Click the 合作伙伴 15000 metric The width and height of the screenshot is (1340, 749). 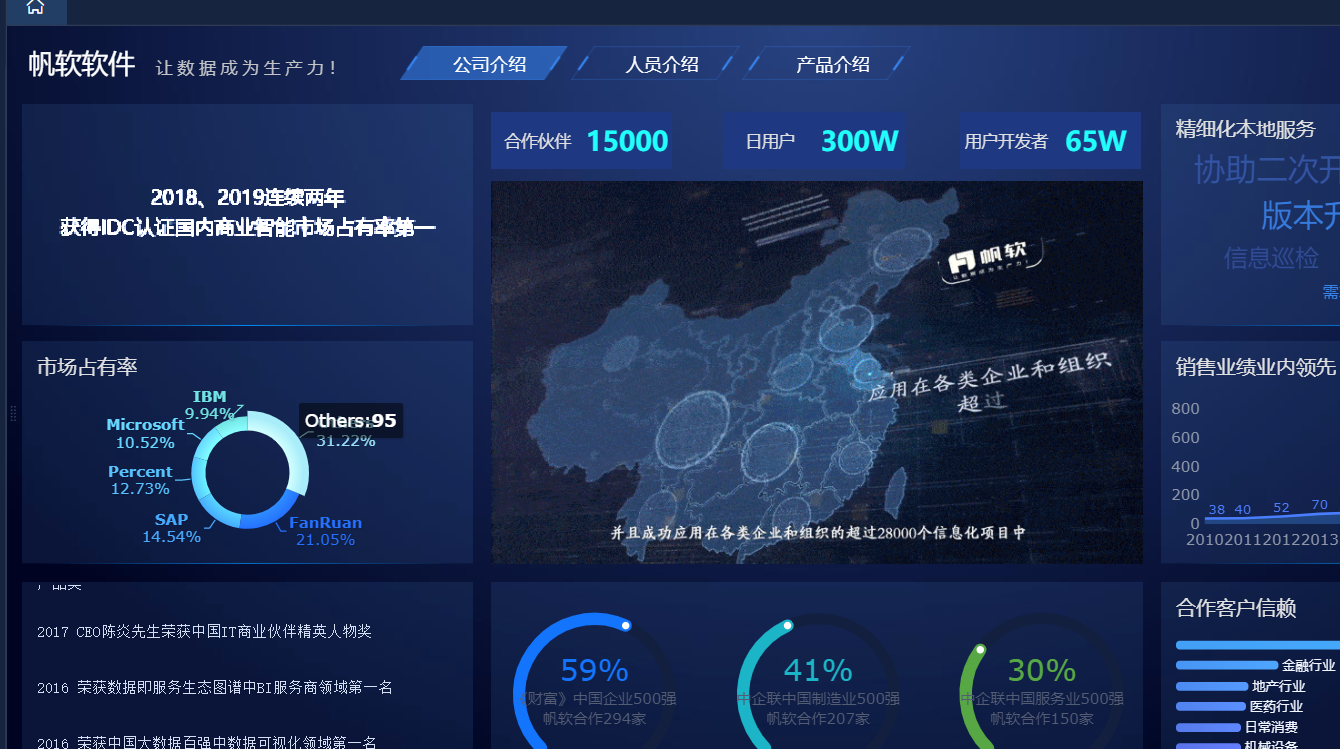point(586,141)
